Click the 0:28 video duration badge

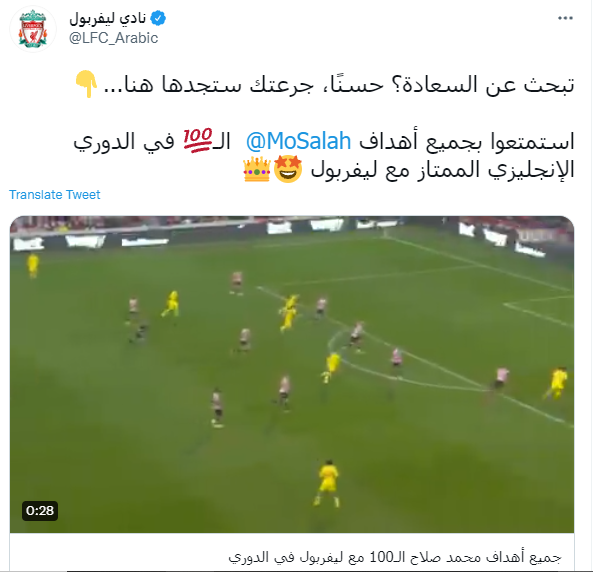click(40, 511)
